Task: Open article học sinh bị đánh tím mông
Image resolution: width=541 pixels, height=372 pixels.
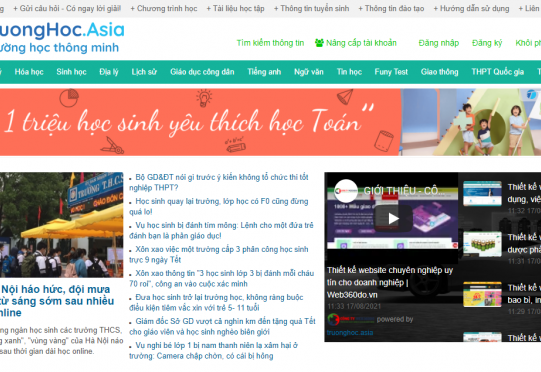Action: 221,230
